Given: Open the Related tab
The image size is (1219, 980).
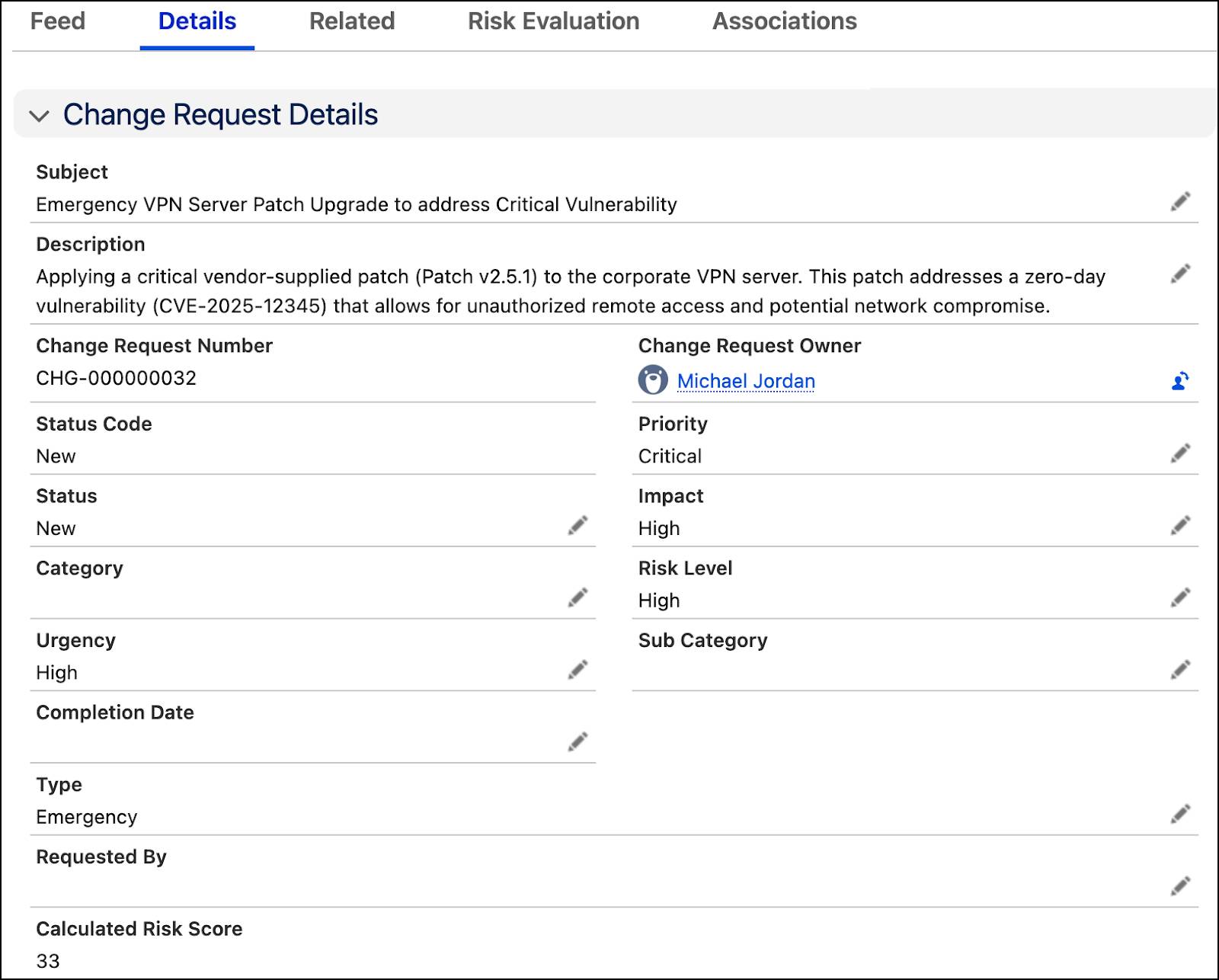Looking at the screenshot, I should click(352, 21).
